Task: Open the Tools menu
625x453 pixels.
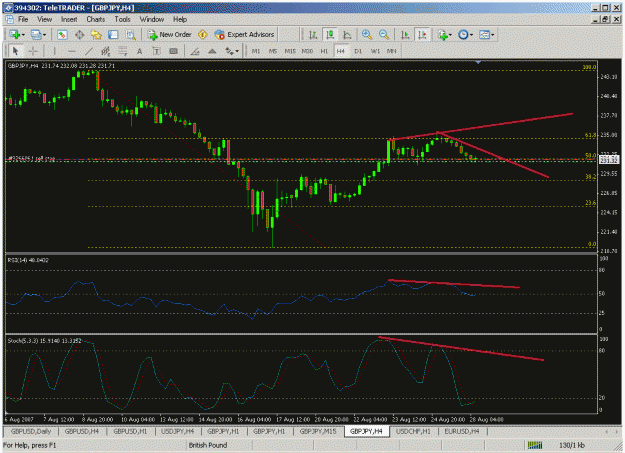Action: point(122,19)
